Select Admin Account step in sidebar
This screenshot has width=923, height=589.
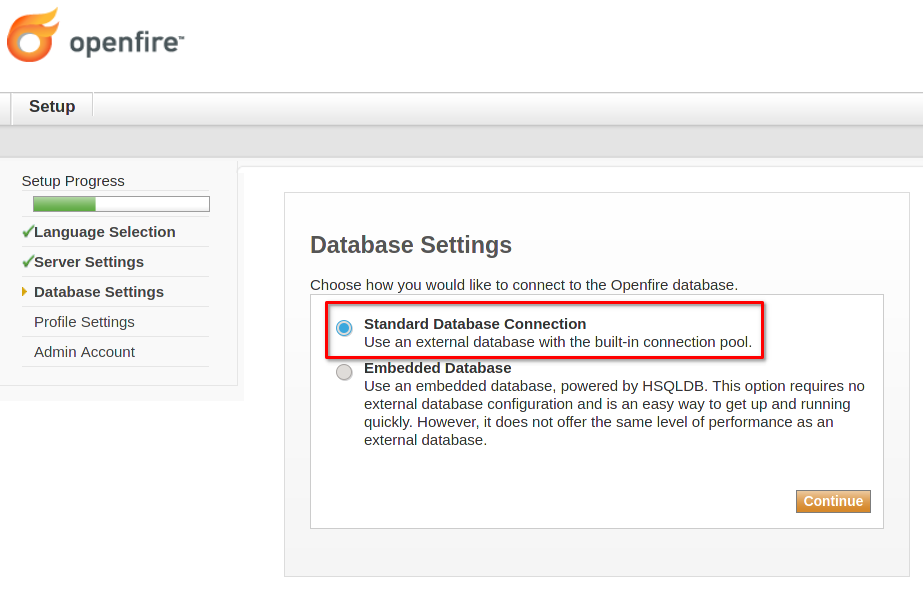tap(84, 352)
